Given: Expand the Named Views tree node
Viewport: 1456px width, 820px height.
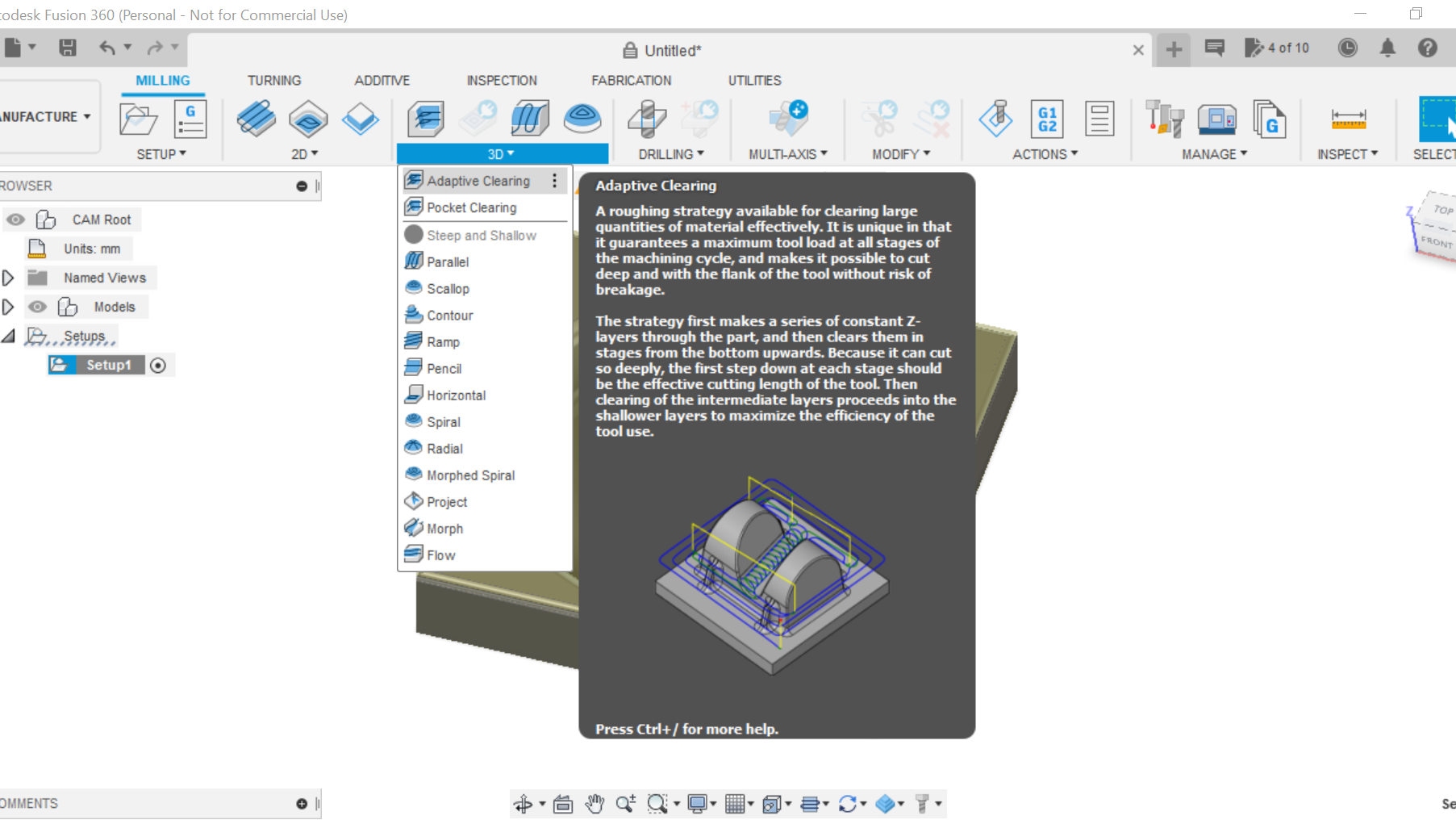Looking at the screenshot, I should tap(8, 277).
